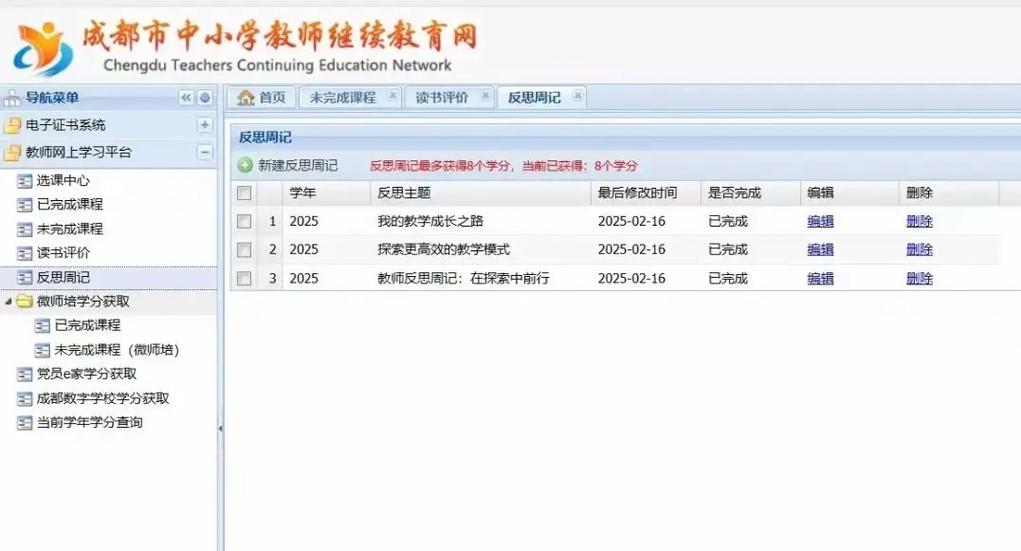Image resolution: width=1021 pixels, height=551 pixels.
Task: Tick checkbox for 探索更高效的教学模式 row
Action: [244, 250]
